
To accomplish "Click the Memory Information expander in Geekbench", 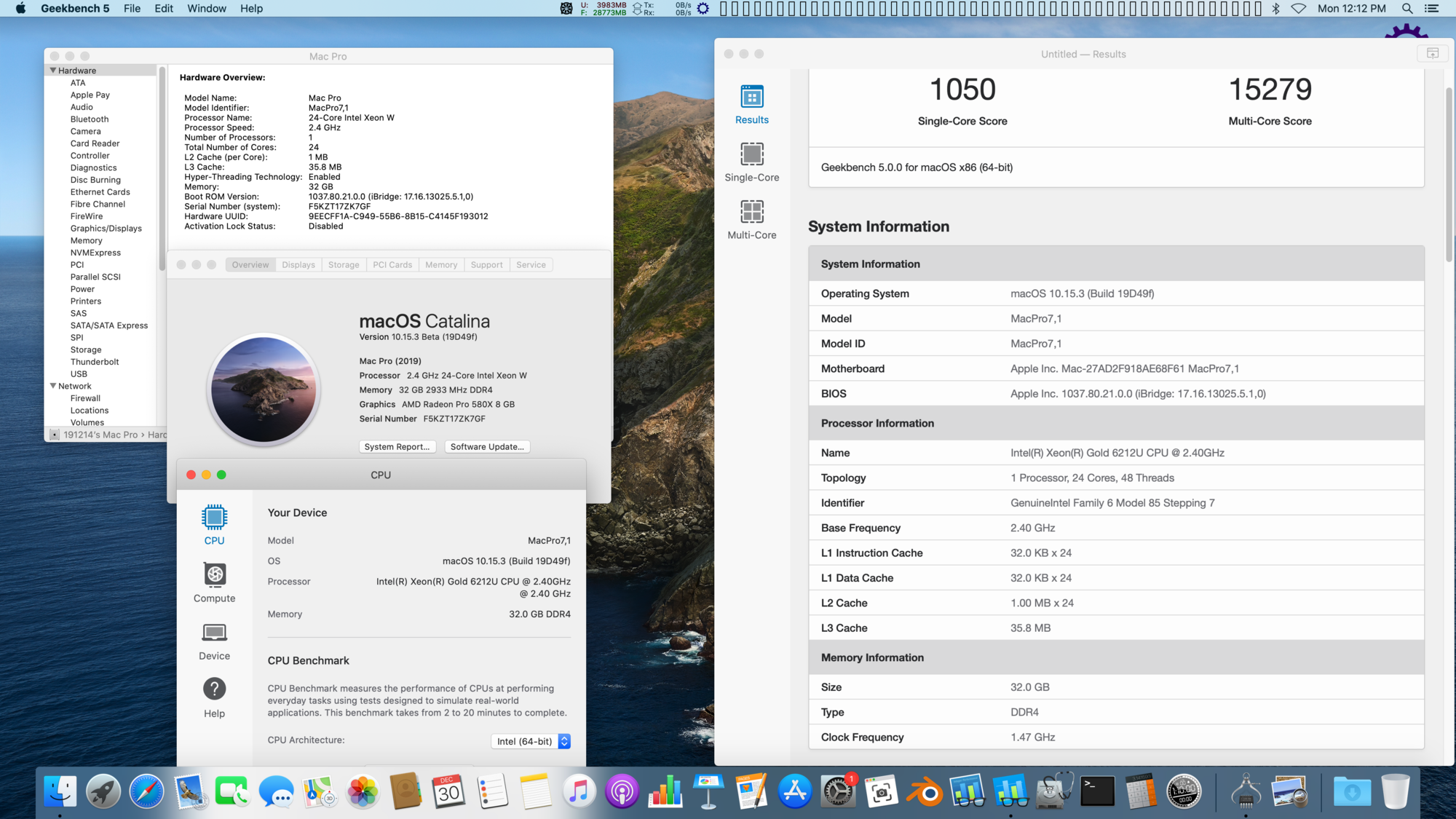I will pyautogui.click(x=871, y=657).
